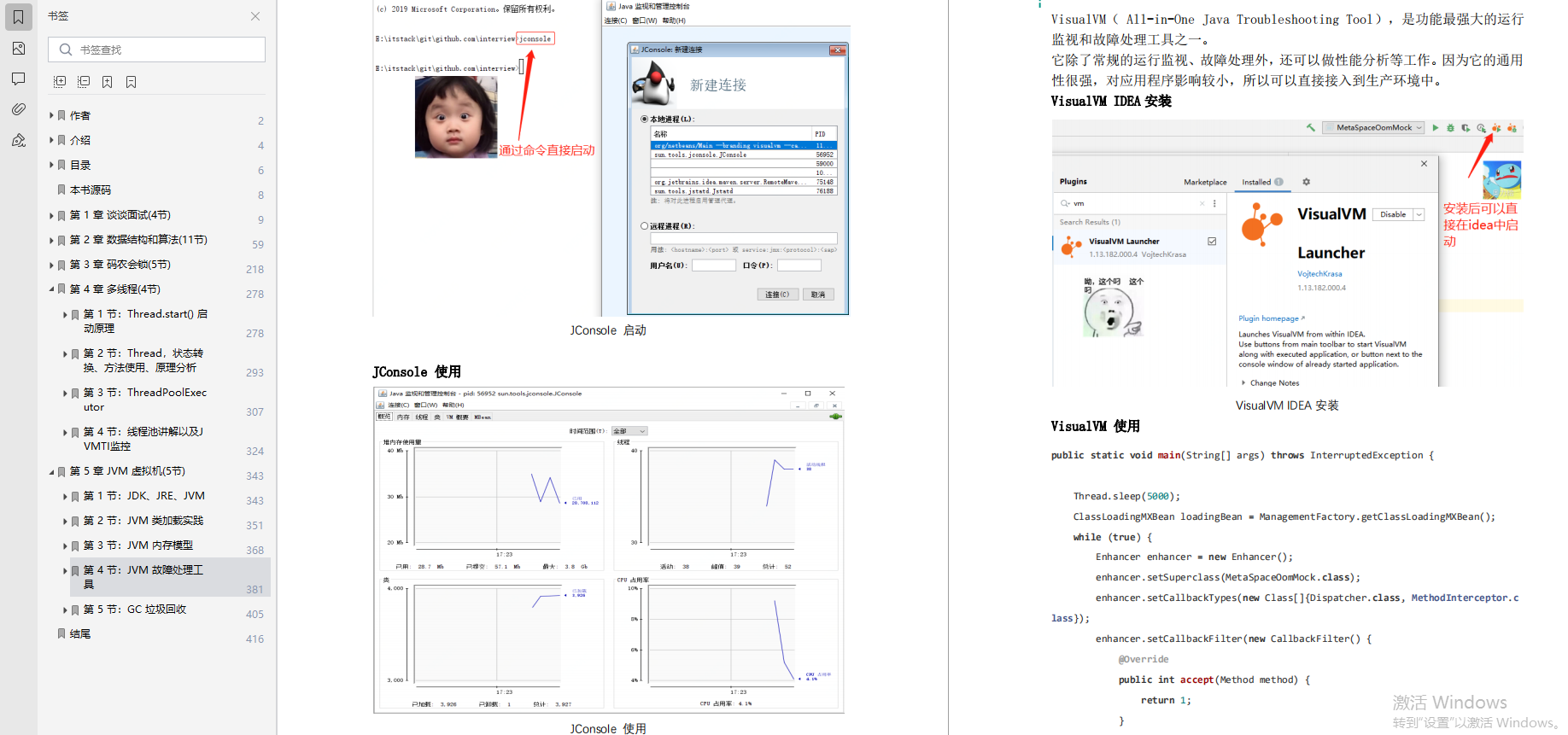Click the Build hammer icon in IDEA image
The image size is (1568, 735).
click(x=1311, y=128)
